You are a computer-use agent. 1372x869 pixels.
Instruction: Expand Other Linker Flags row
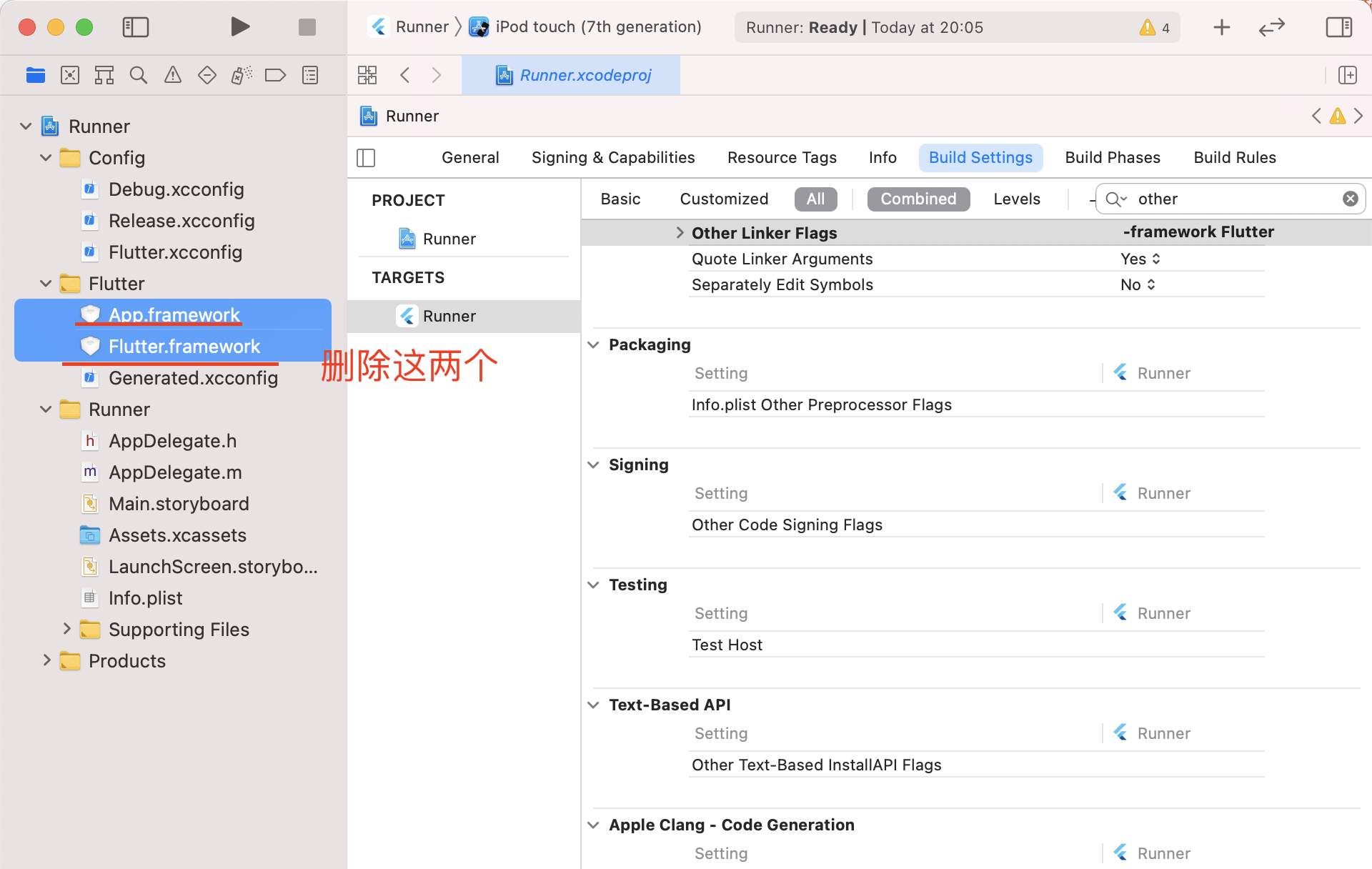click(x=680, y=232)
